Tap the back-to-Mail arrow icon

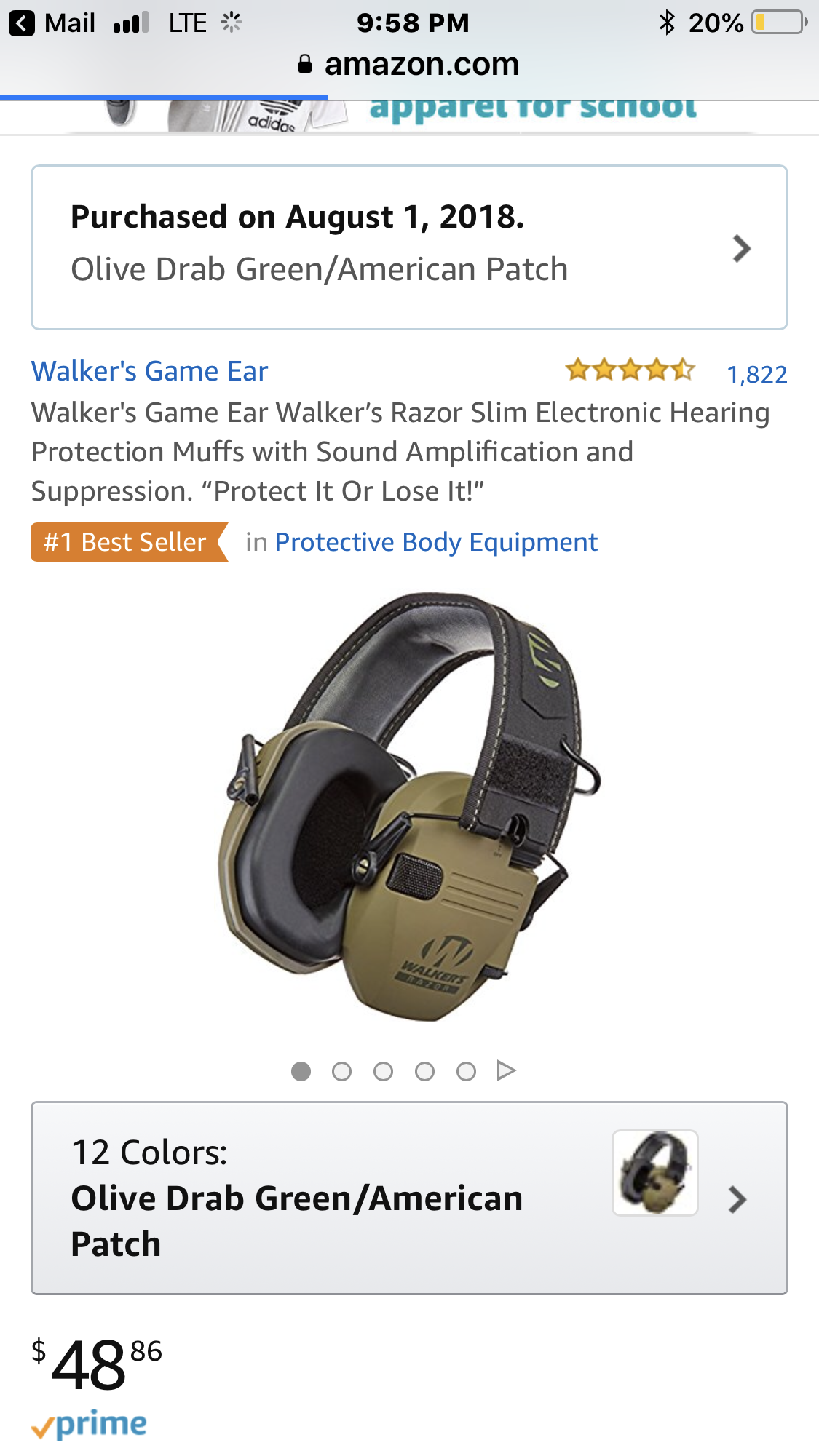pyautogui.click(x=22, y=23)
